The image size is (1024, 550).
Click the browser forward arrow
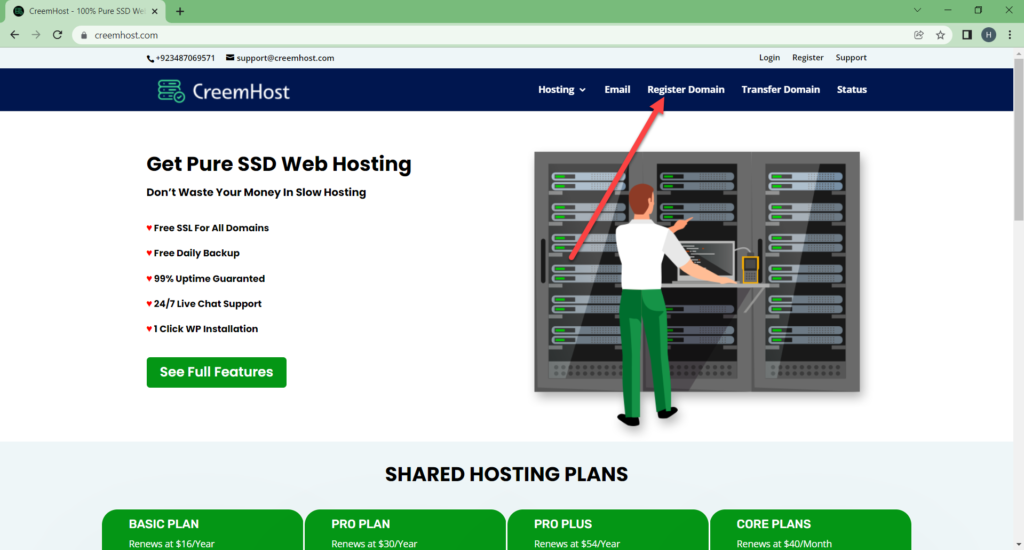(36, 35)
